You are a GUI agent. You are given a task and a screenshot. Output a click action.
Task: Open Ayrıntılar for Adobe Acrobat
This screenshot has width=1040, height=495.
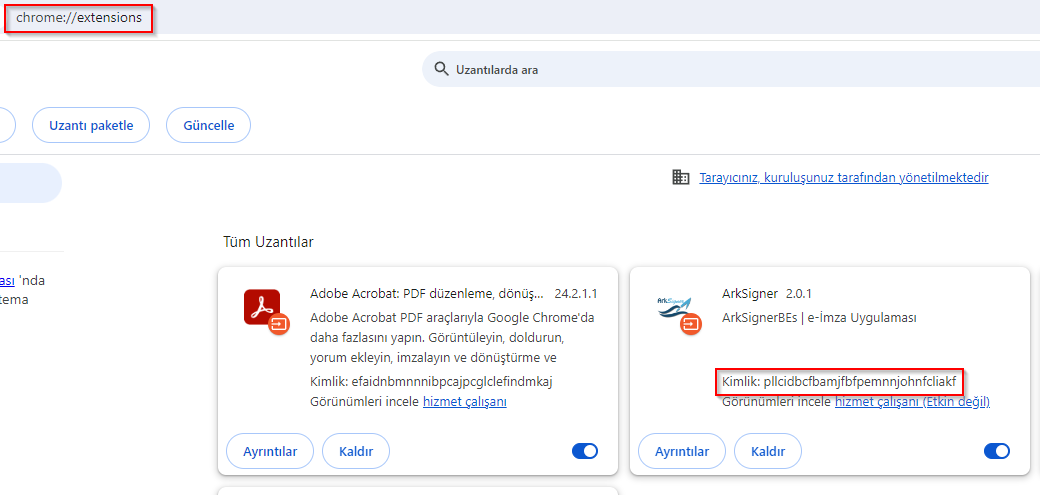coord(269,452)
